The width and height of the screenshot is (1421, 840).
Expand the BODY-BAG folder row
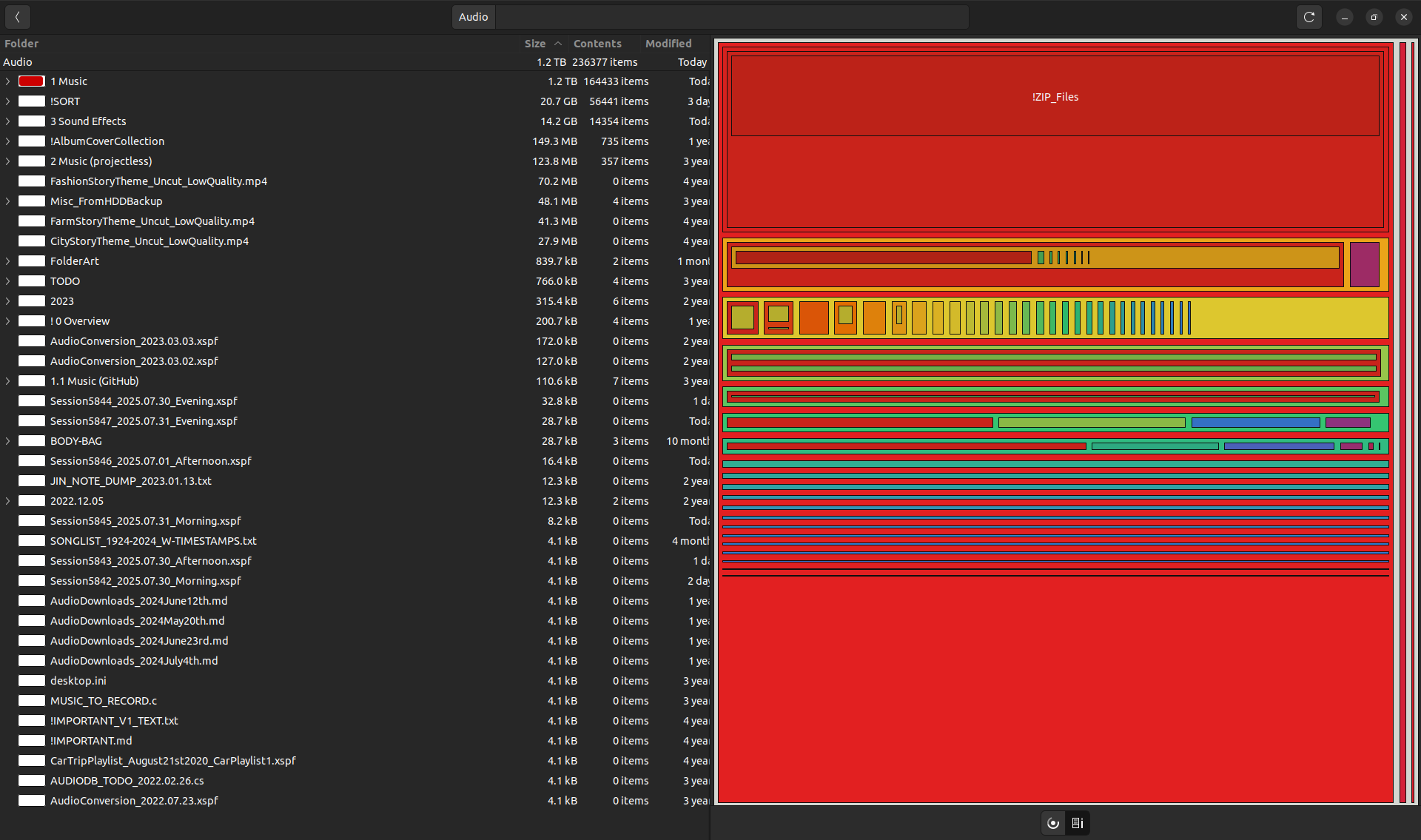point(8,441)
